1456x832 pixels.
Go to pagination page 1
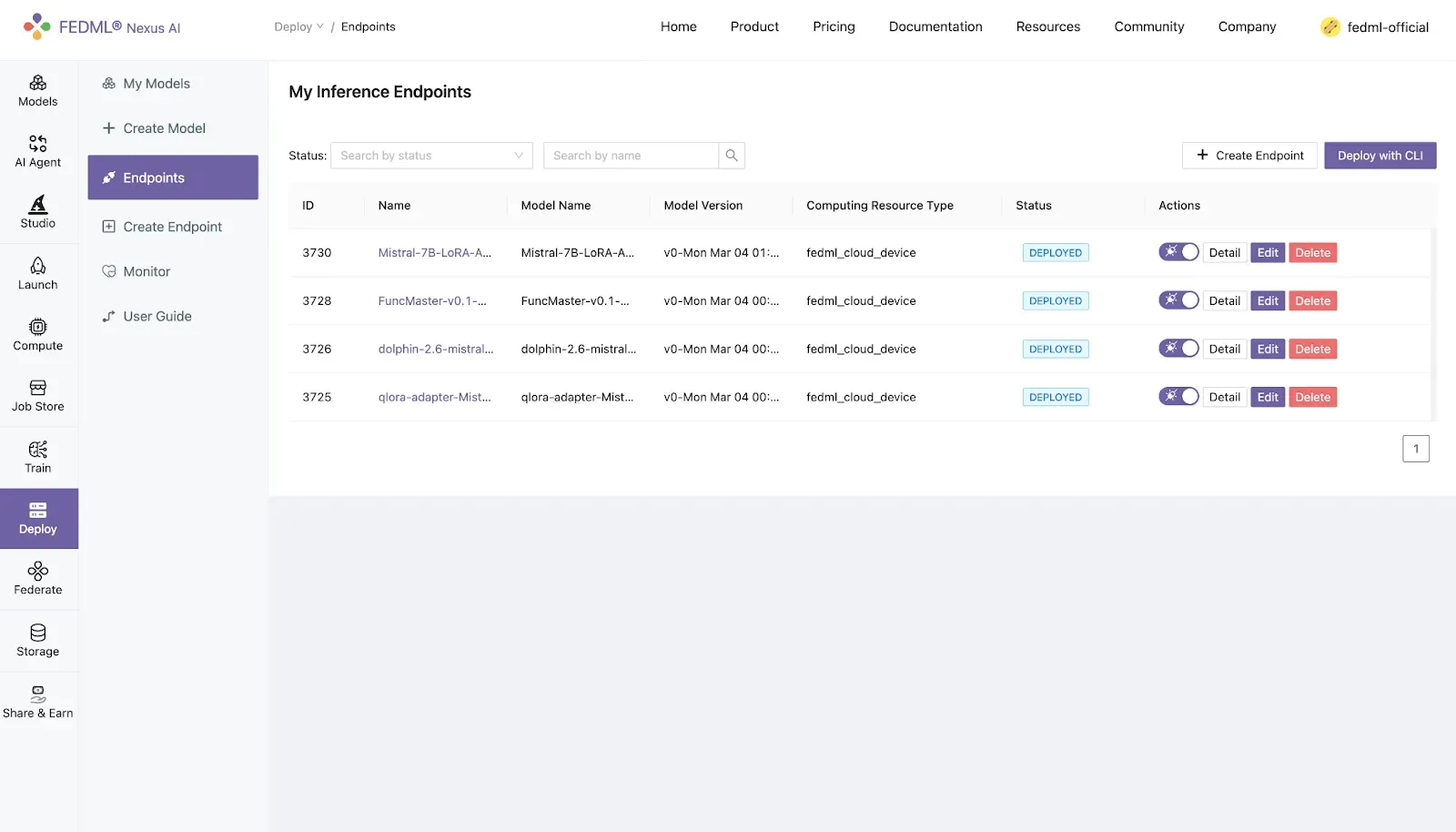(x=1416, y=449)
